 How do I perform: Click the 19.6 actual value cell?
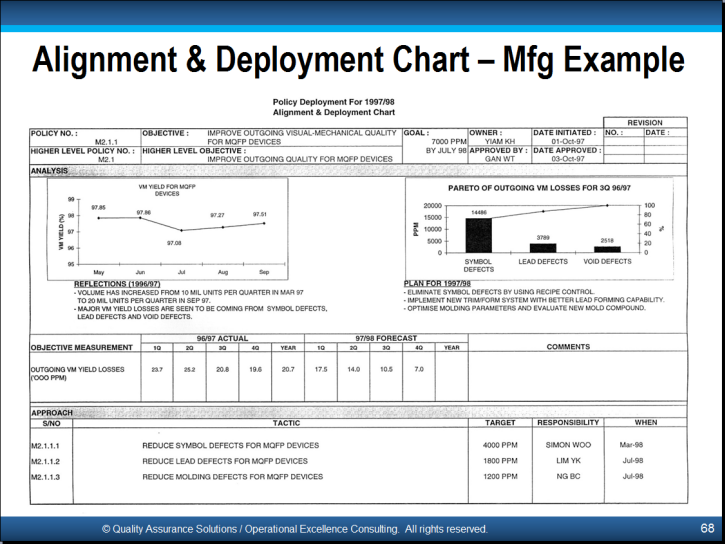[255, 369]
